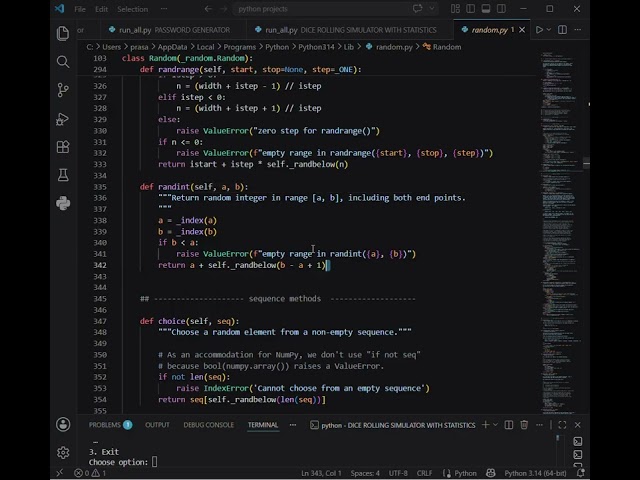The image size is (640, 480).
Task: Click Ln 343, Col 1 status item
Action: click(x=321, y=473)
